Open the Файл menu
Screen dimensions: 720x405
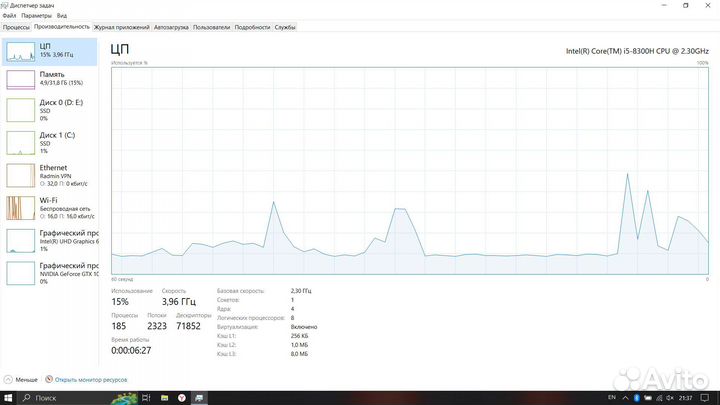10,16
